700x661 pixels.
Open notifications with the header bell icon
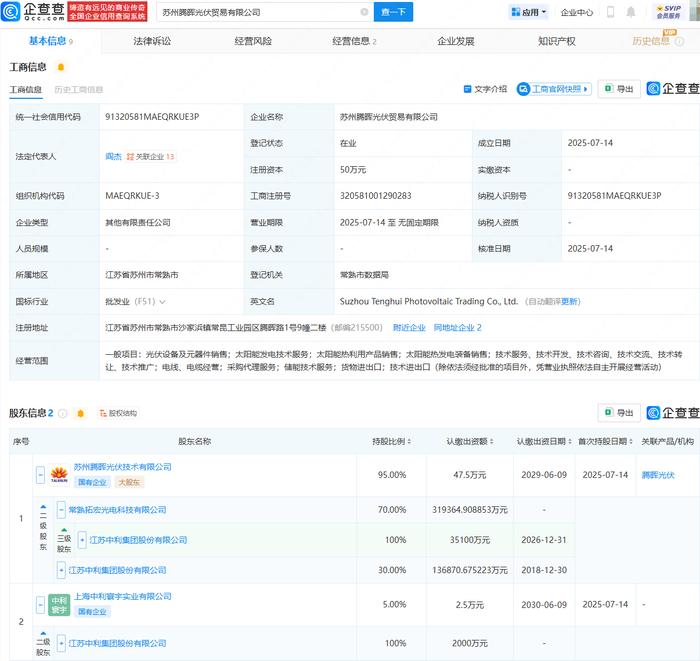[x=630, y=12]
